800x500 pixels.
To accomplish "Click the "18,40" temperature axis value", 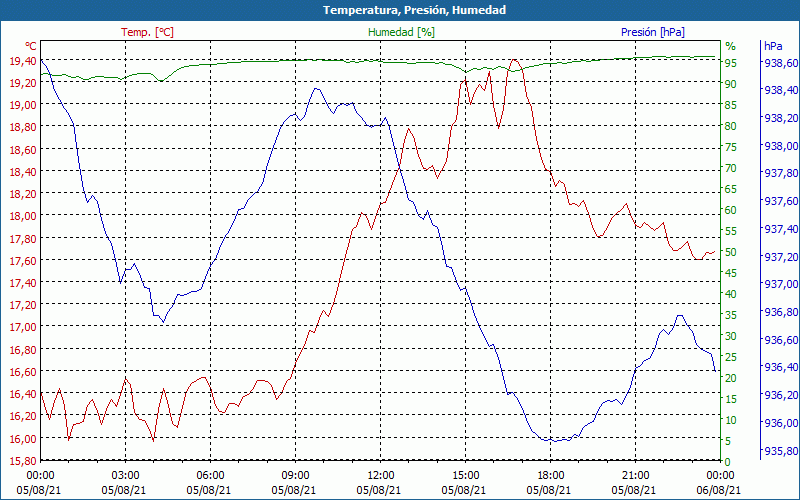I will pos(22,171).
